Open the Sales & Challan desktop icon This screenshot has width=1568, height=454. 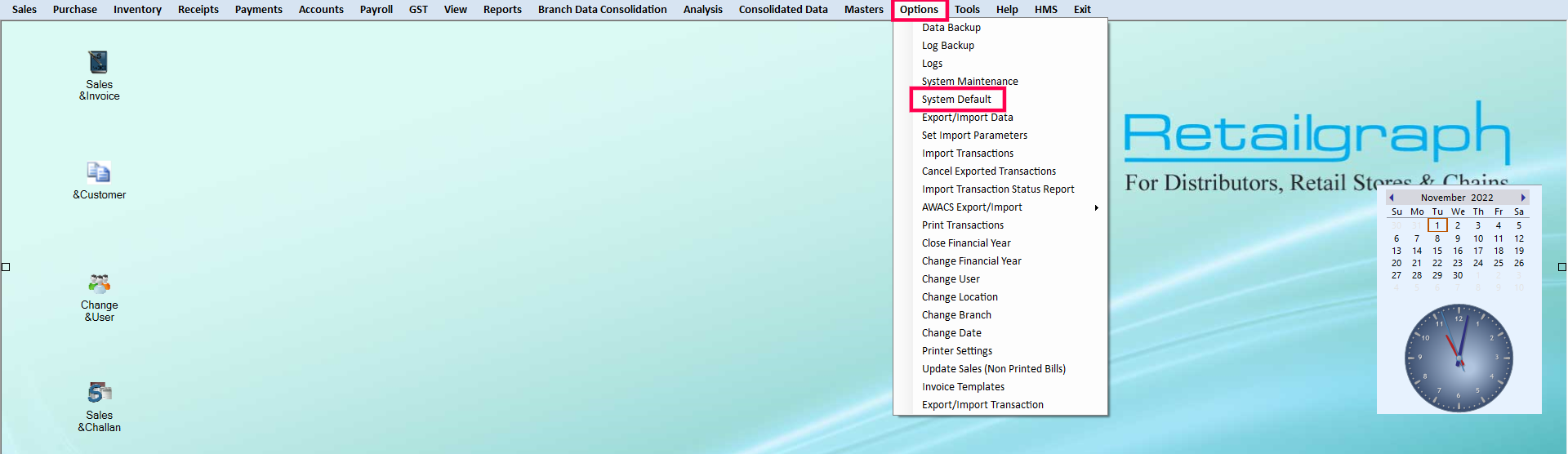[99, 407]
